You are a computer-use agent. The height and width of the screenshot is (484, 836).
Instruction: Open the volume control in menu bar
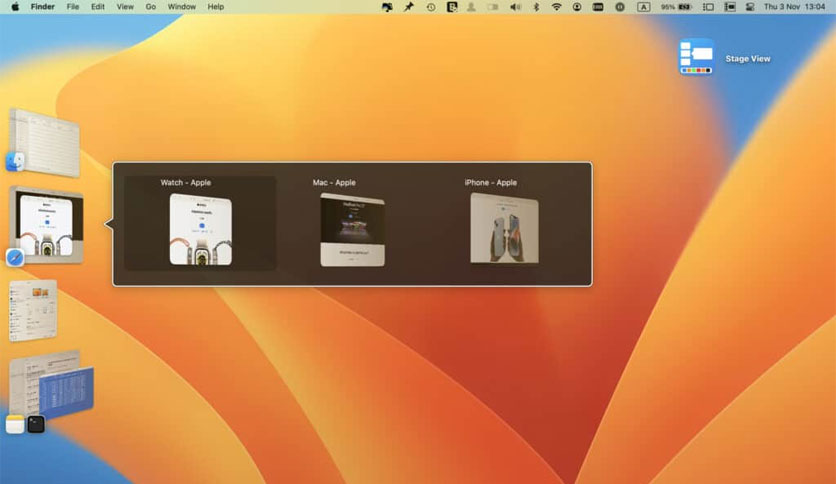[515, 7]
